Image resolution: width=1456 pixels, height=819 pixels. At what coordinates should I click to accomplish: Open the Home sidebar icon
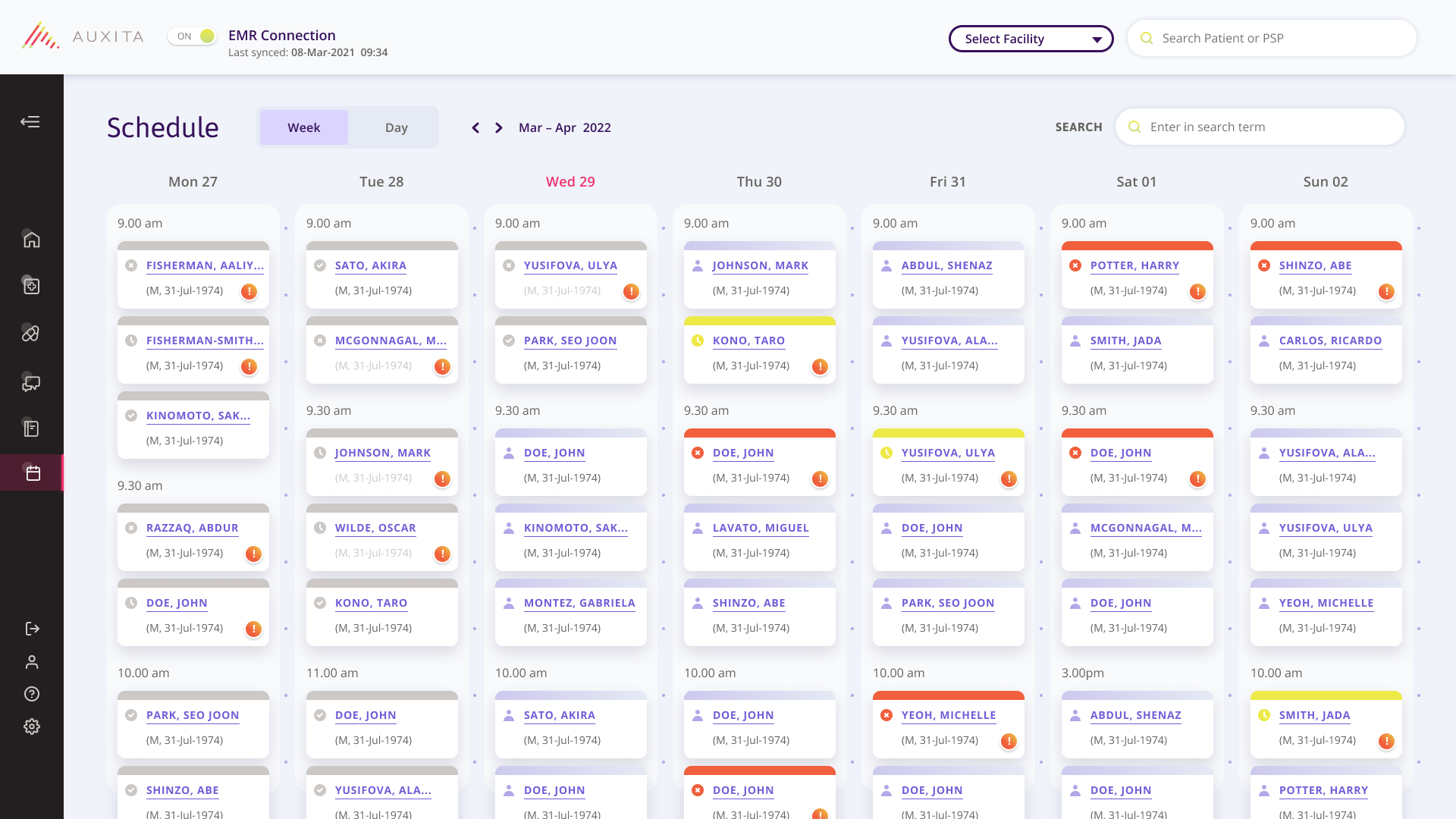click(x=31, y=240)
